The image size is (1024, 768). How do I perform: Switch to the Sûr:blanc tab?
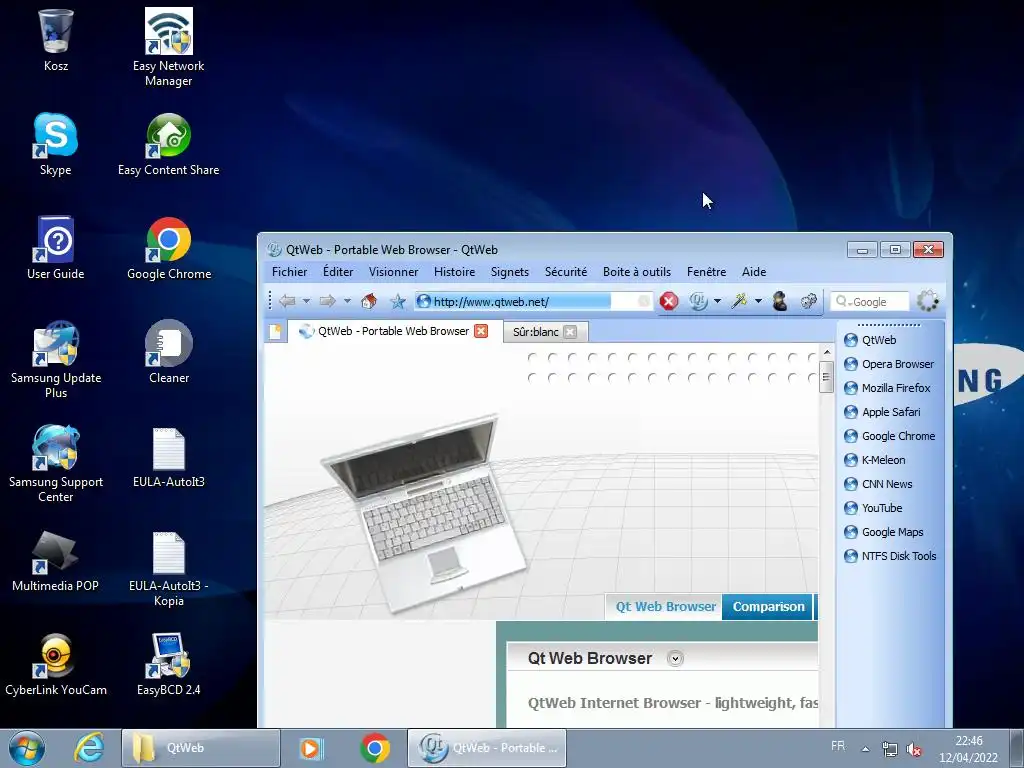[x=536, y=332]
